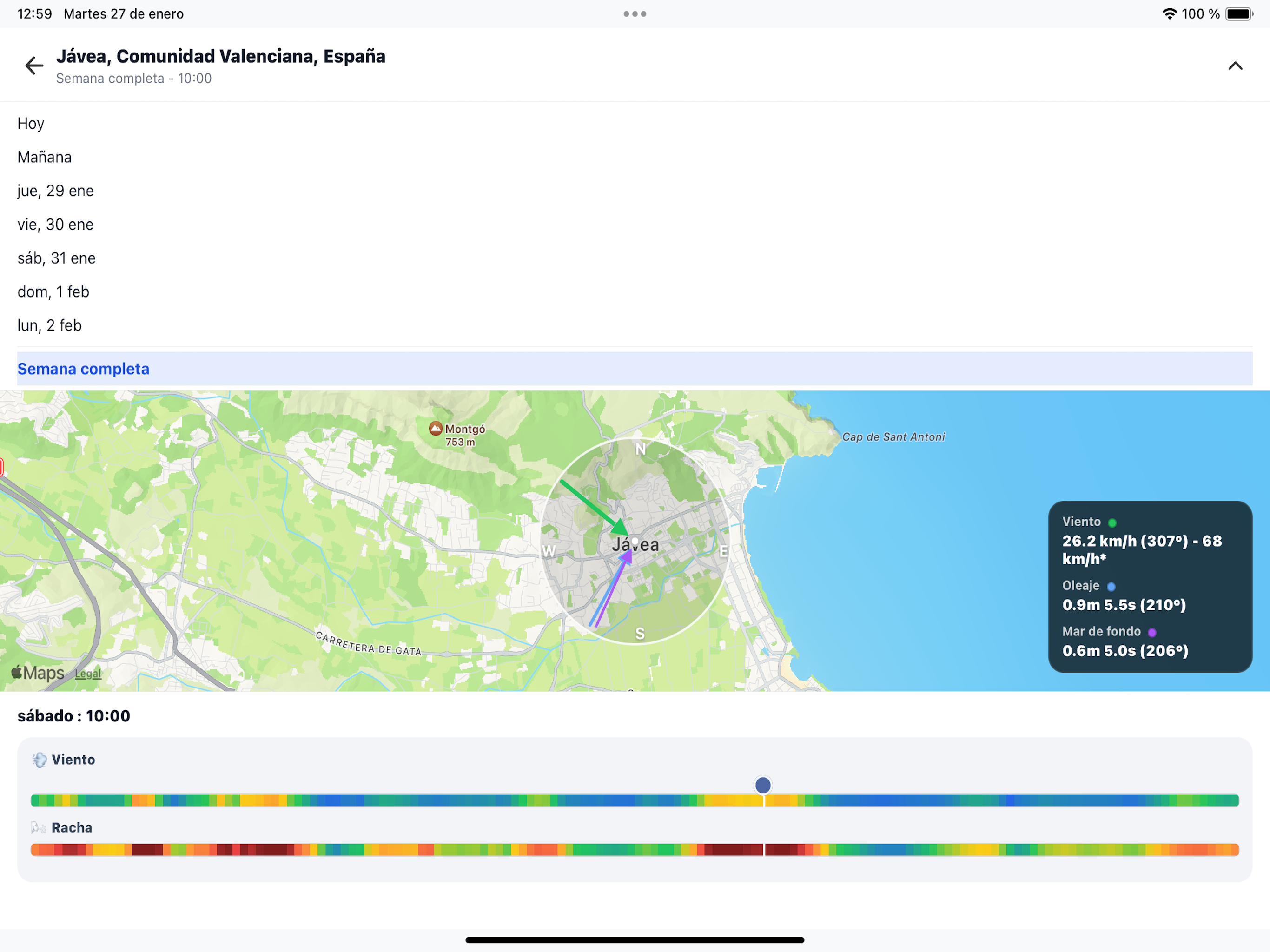Collapse the day list with the chevron
The width and height of the screenshot is (1270, 952).
1235,66
